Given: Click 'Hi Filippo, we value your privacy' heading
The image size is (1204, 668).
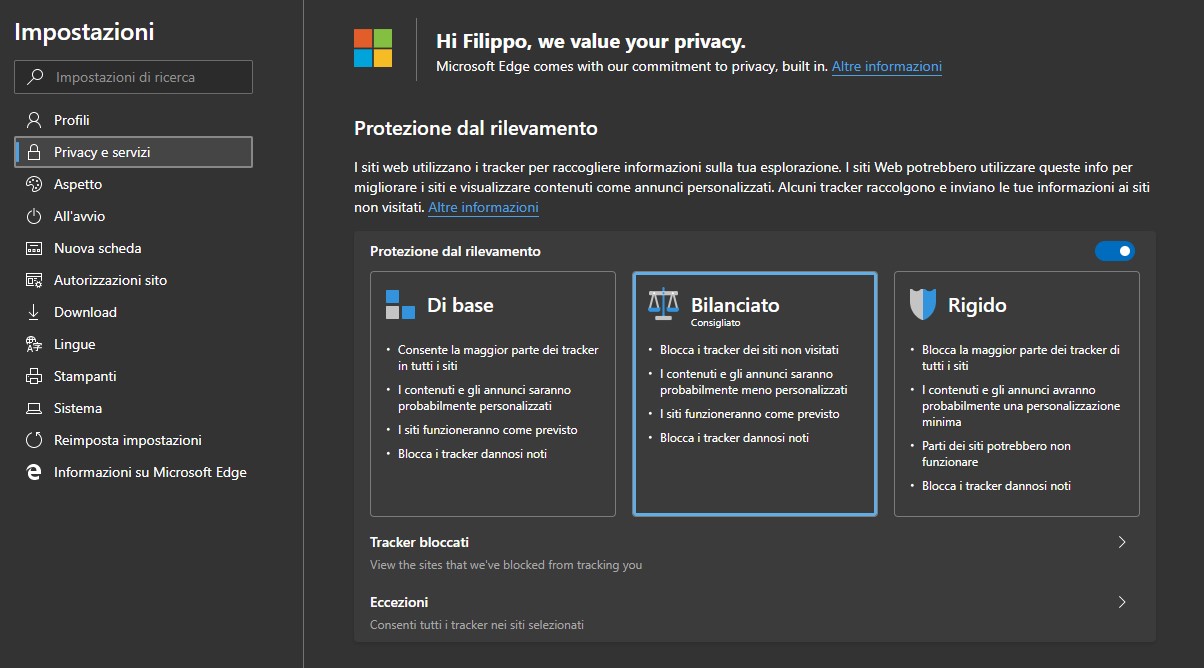Looking at the screenshot, I should [591, 42].
